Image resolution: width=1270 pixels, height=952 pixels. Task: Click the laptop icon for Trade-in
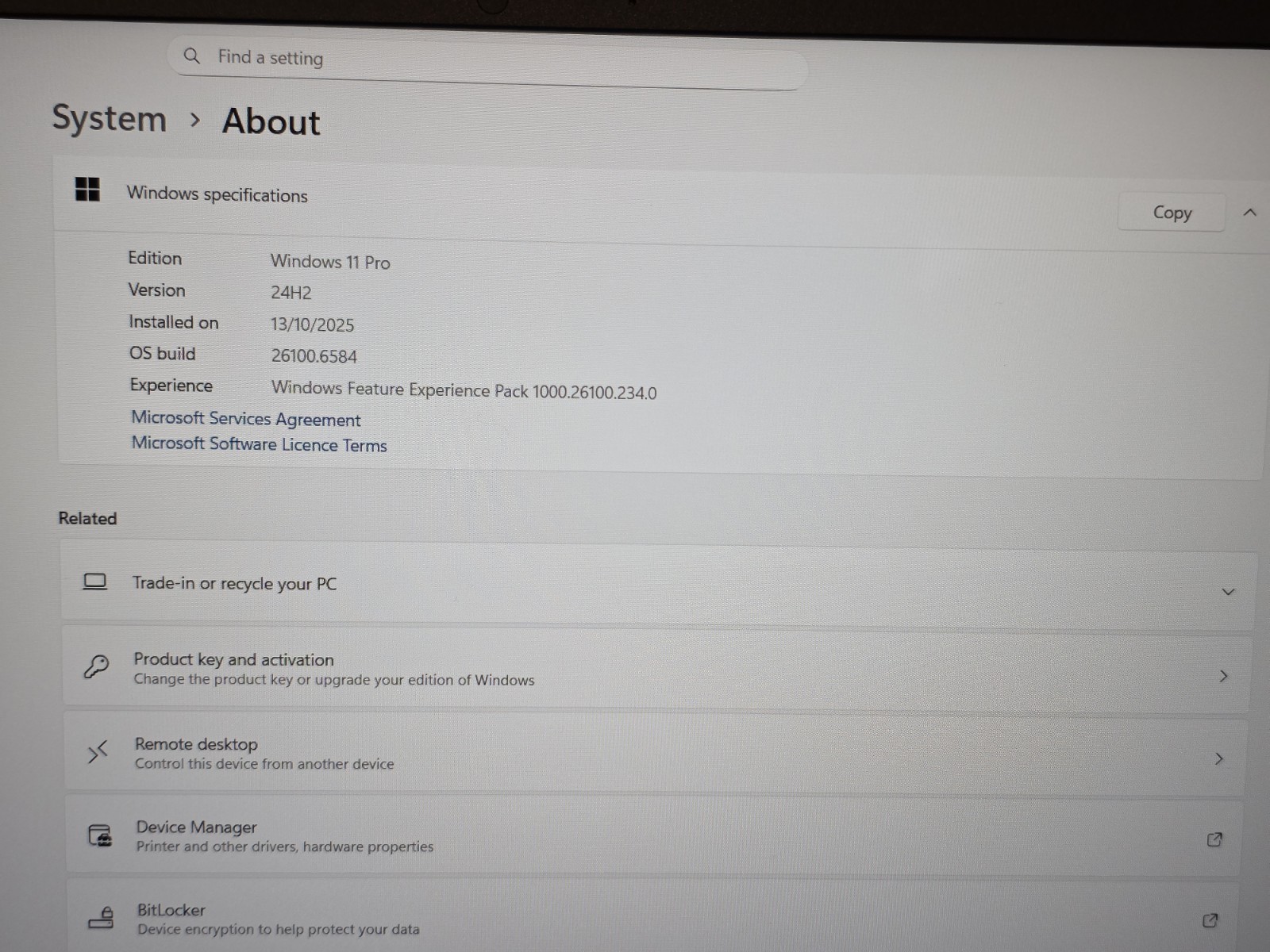(95, 582)
